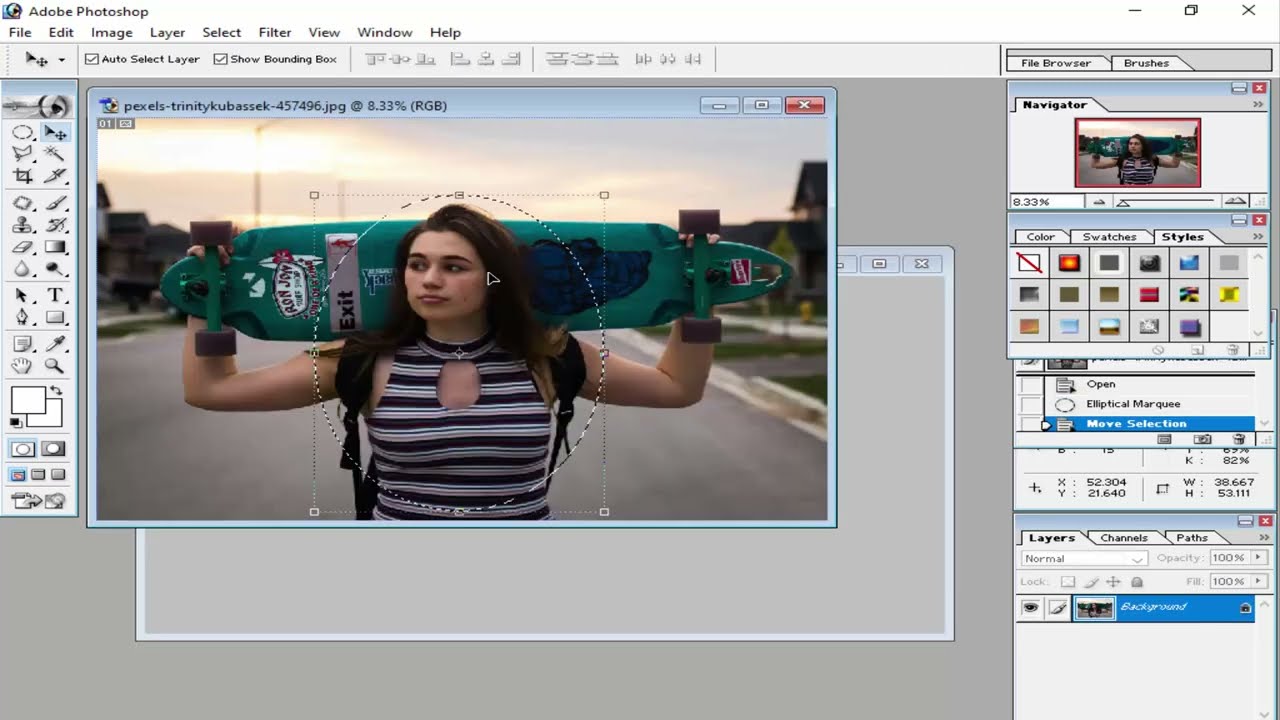Click the Navigator zoom percentage field
This screenshot has width=1280, height=720.
(1047, 202)
